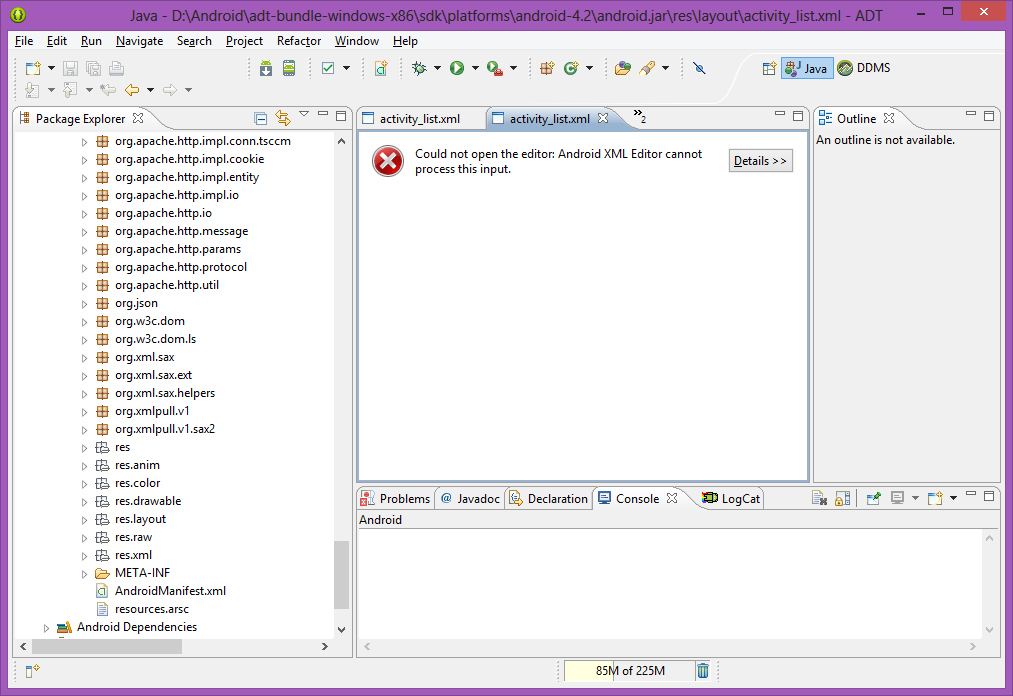The width and height of the screenshot is (1013, 696).
Task: Create a New Java Package
Action: click(547, 68)
